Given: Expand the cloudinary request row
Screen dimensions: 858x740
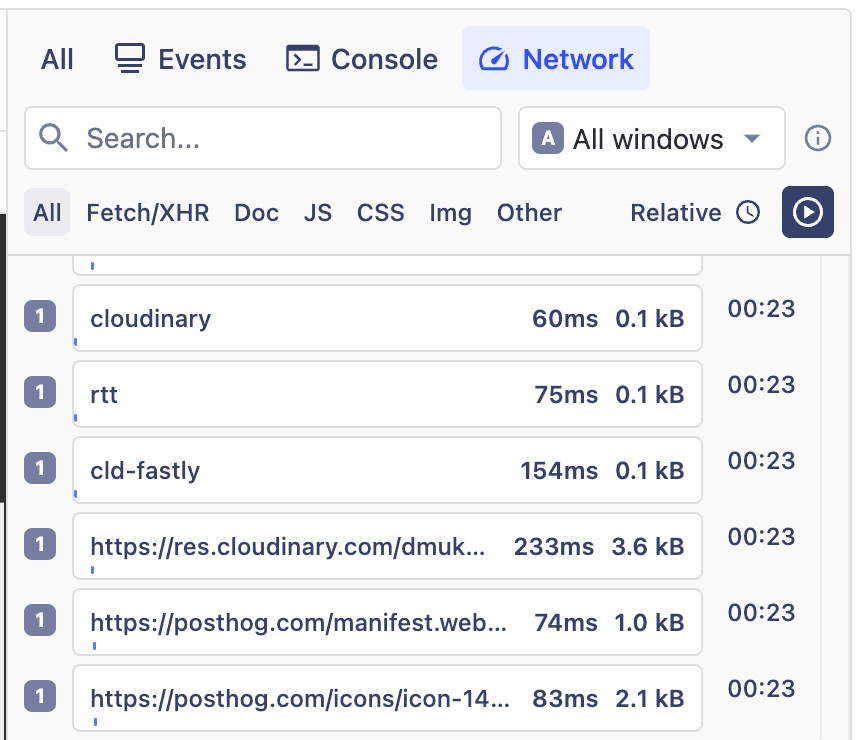Looking at the screenshot, I should click(387, 318).
